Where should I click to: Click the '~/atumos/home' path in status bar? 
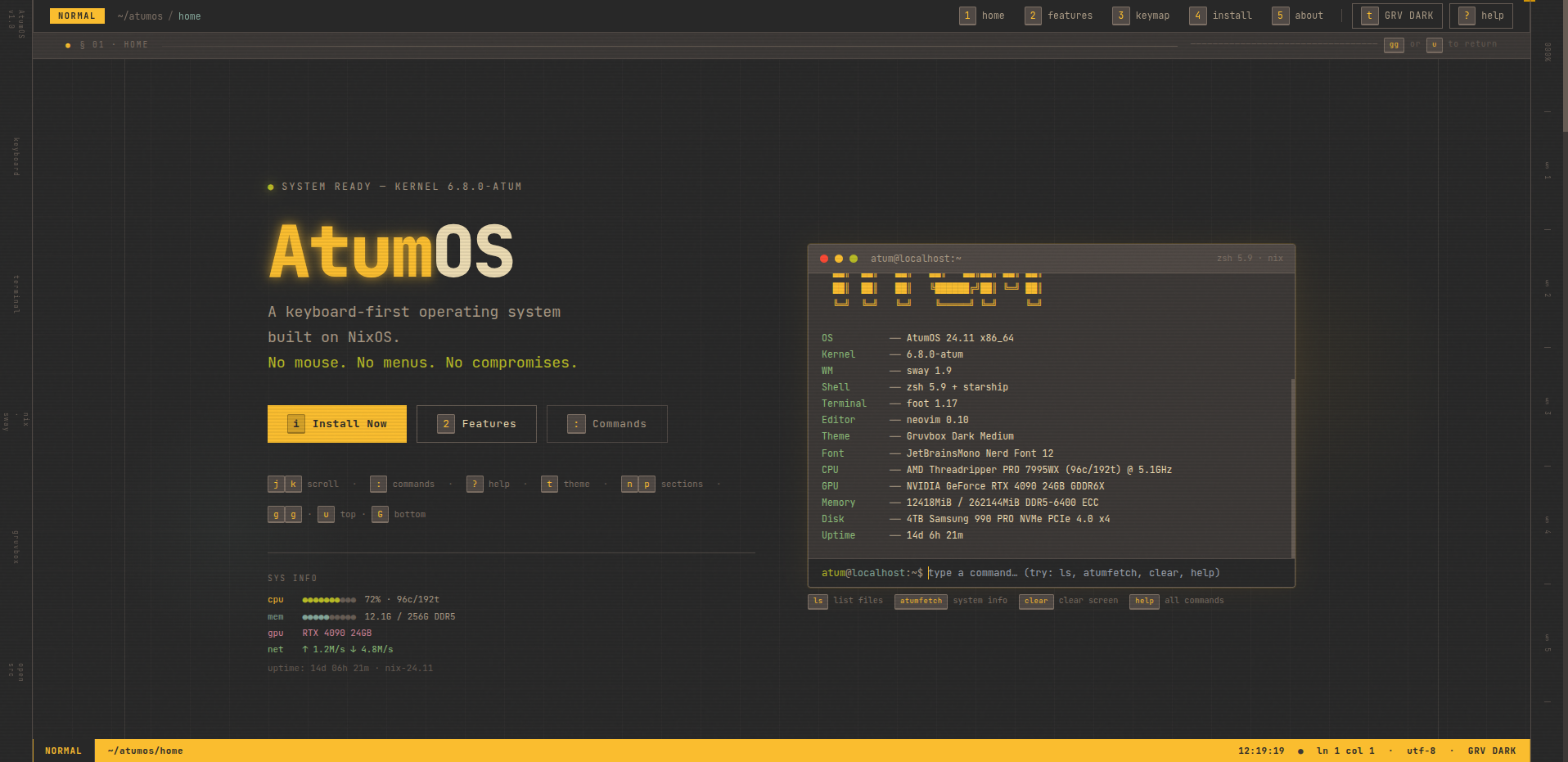(x=146, y=751)
